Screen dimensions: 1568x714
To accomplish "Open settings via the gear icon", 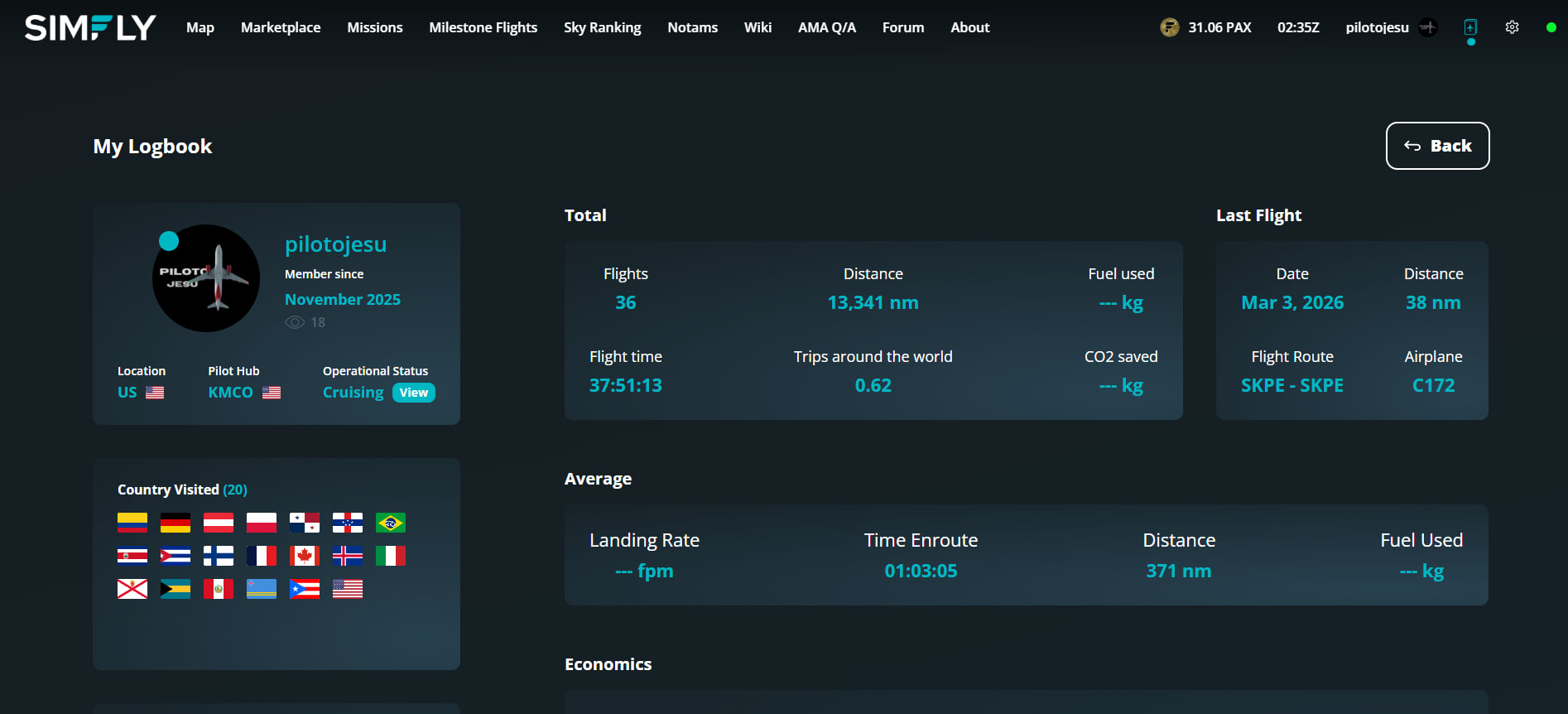I will click(x=1512, y=27).
